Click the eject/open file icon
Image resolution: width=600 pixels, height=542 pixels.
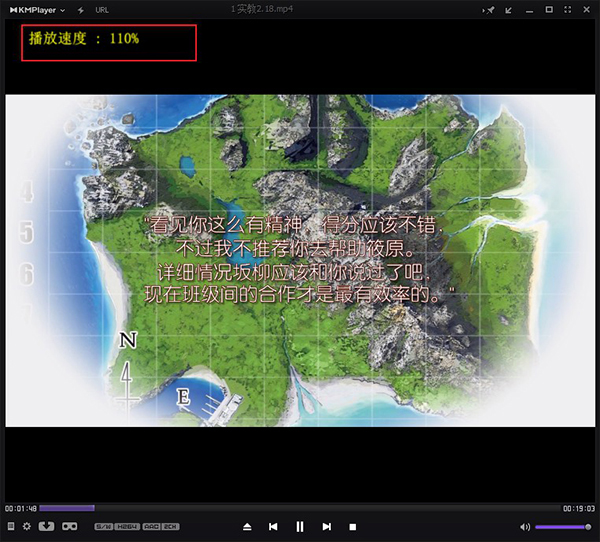[x=247, y=526]
